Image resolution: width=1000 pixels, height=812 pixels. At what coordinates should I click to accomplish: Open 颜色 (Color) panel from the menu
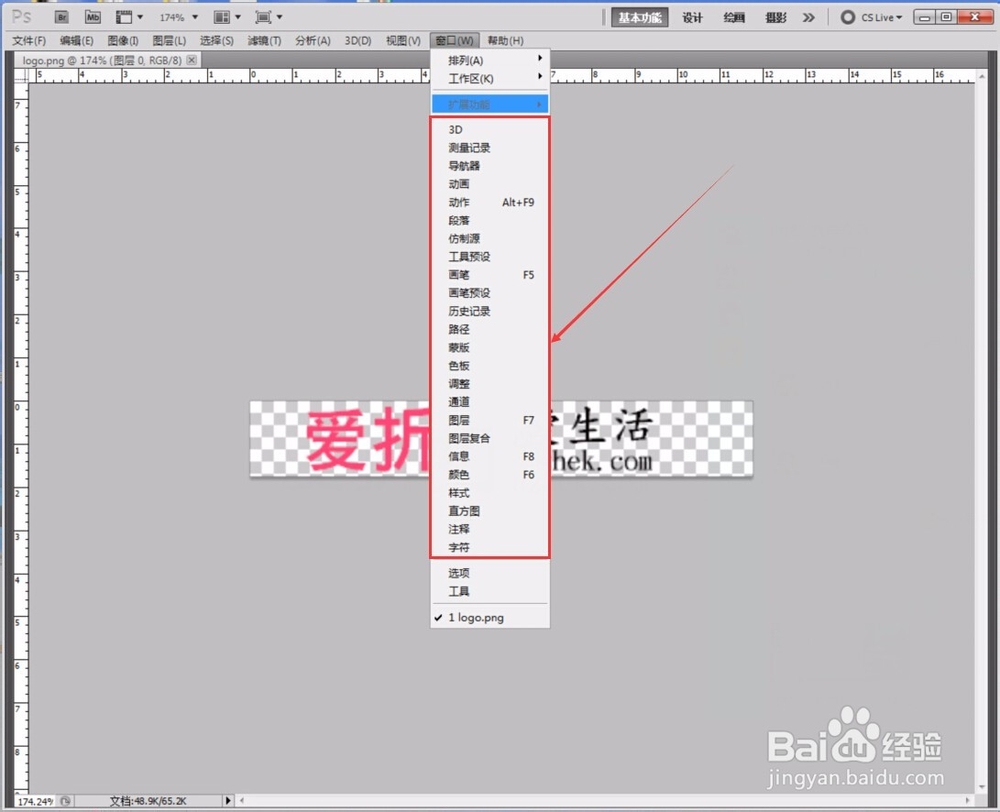click(x=458, y=474)
